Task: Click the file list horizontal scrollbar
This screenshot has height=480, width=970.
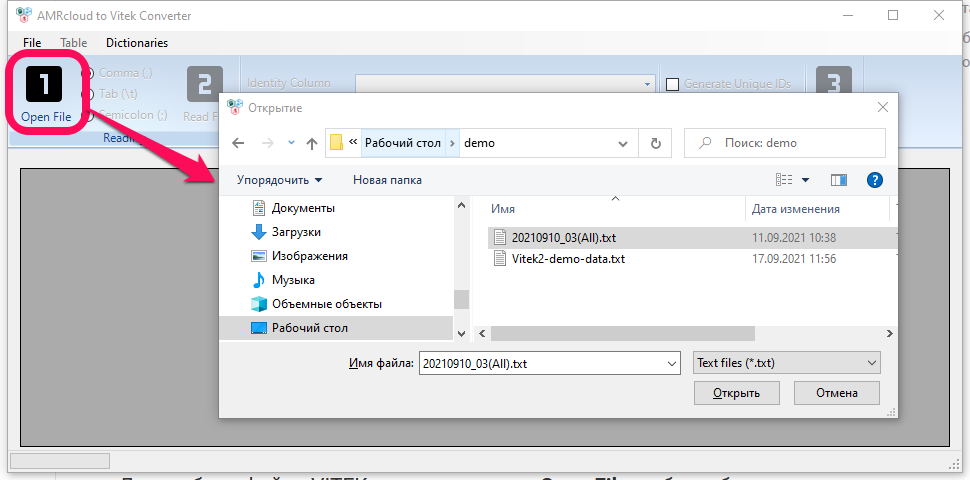Action: tap(623, 333)
